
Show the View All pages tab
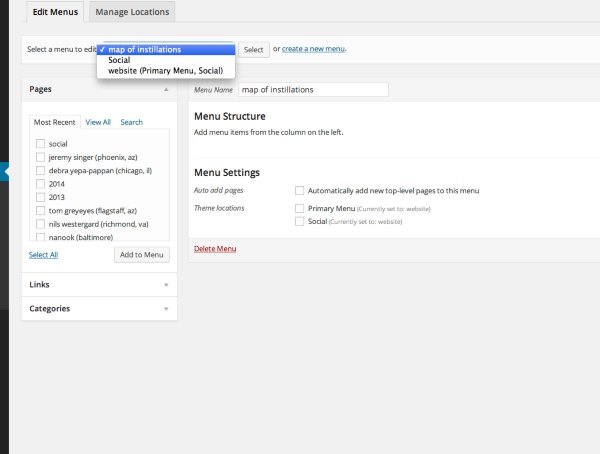coord(98,122)
